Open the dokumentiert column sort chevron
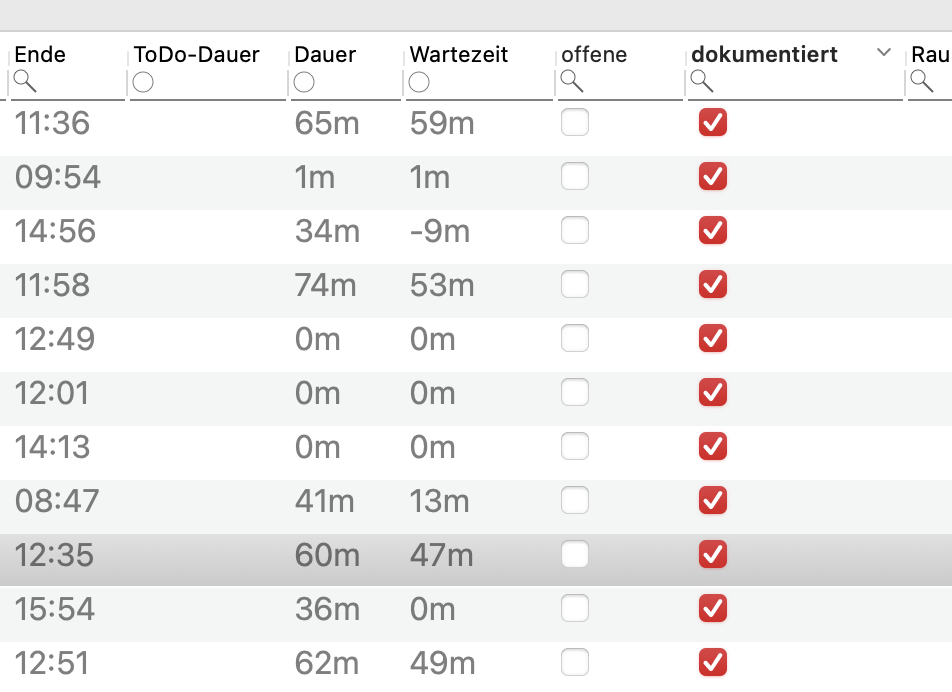Image resolution: width=952 pixels, height=692 pixels. pyautogui.click(x=884, y=53)
